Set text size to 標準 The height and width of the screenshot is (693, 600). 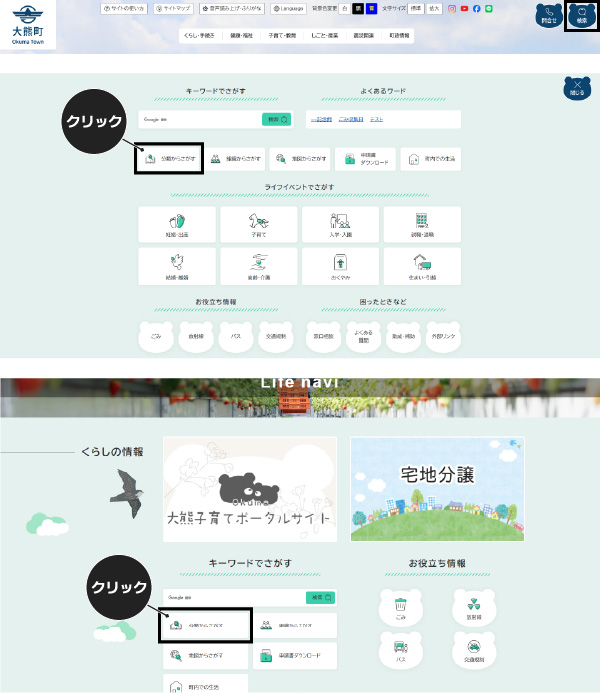416,8
